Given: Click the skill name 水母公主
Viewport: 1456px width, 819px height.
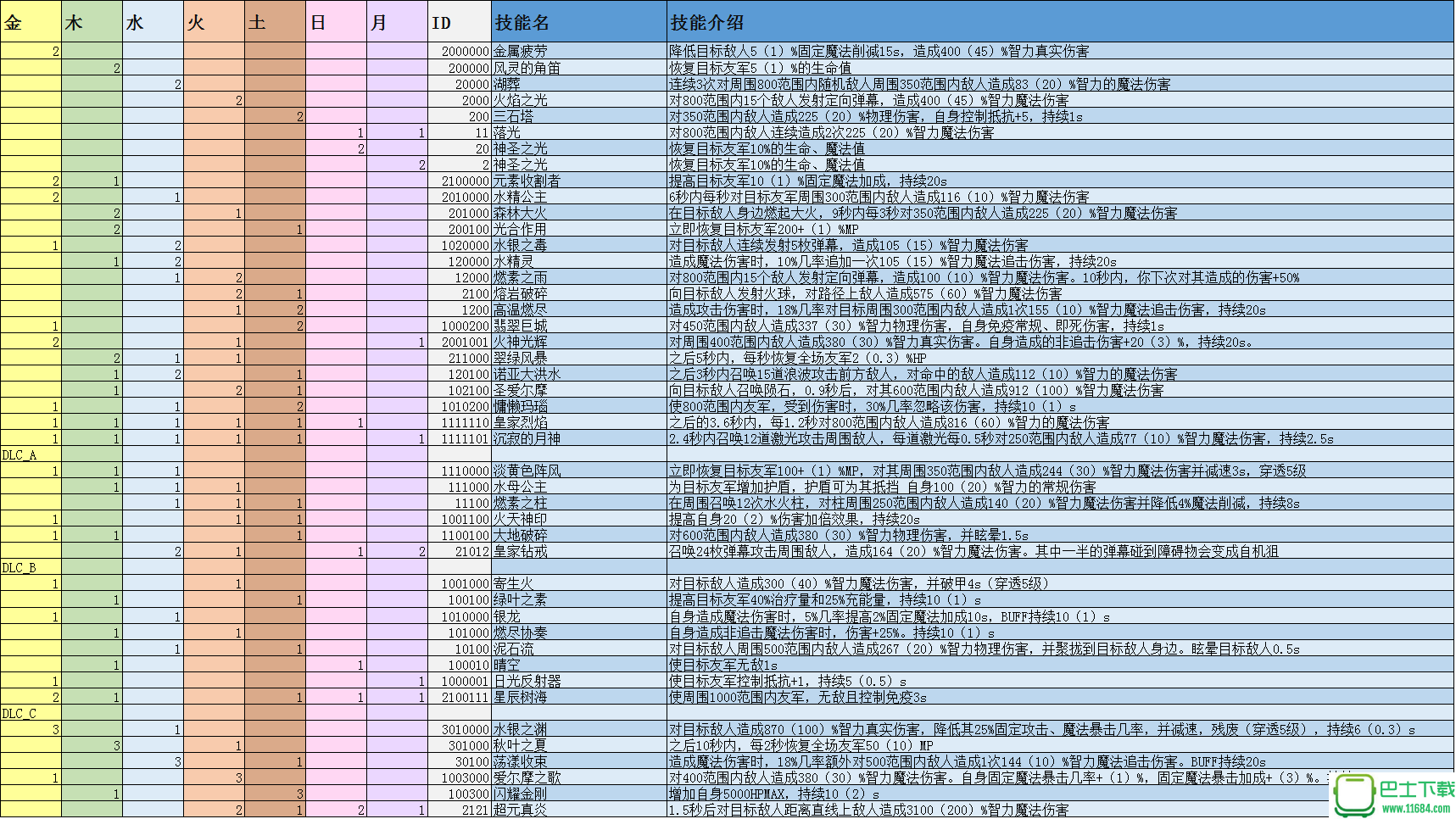Looking at the screenshot, I should pos(579,487).
